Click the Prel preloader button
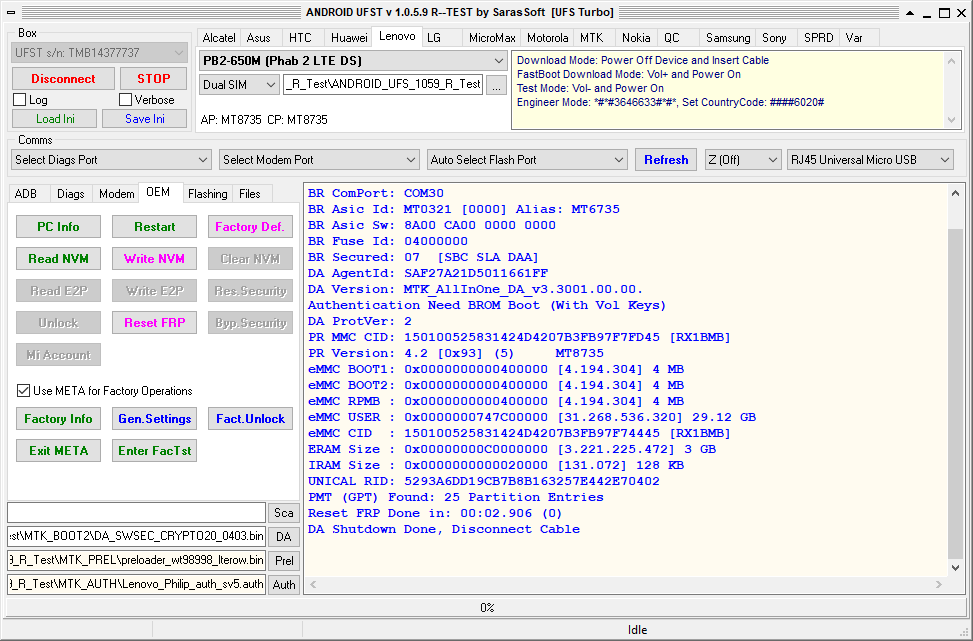 pyautogui.click(x=284, y=560)
